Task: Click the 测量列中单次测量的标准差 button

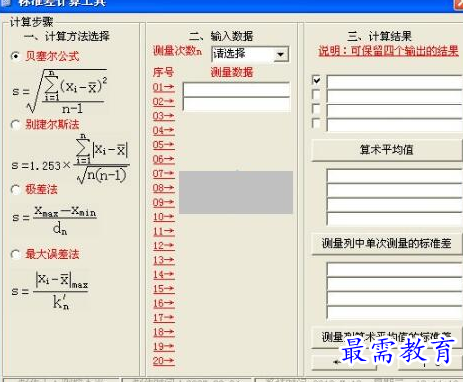Action: point(387,244)
